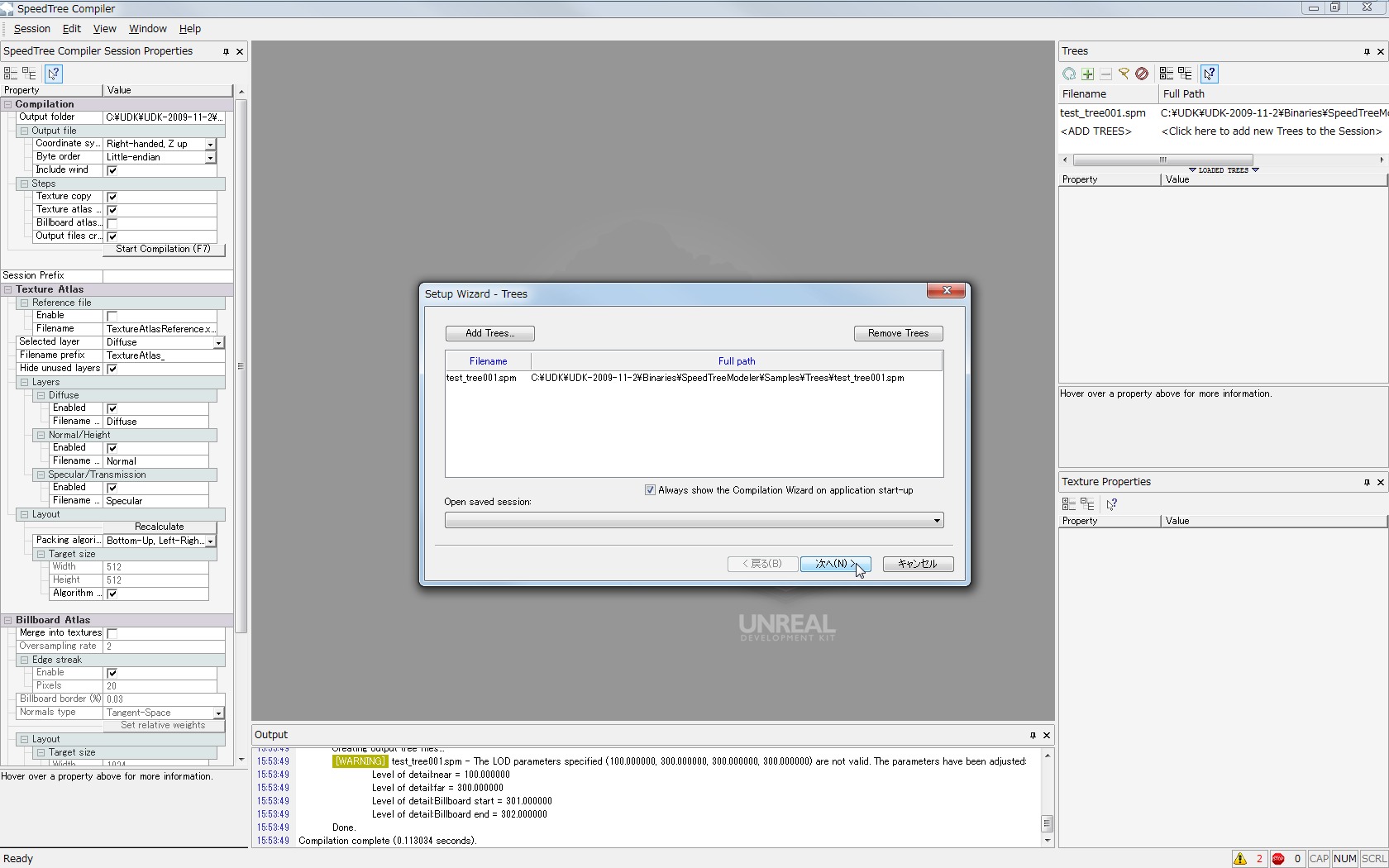Click the red prohibited circle icon in Trees toolbar
The image size is (1389, 868).
(1142, 74)
